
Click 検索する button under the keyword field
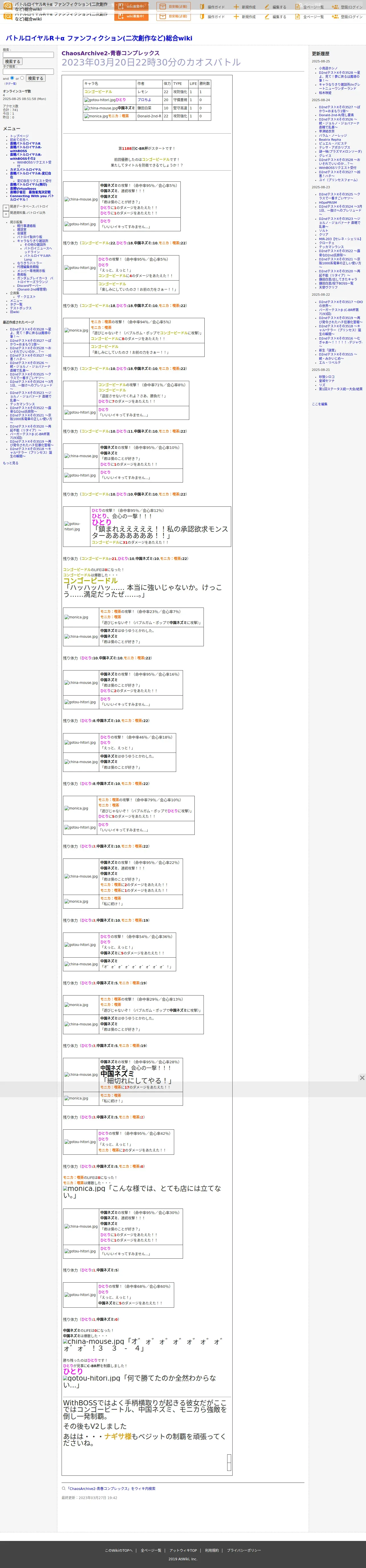pyautogui.click(x=12, y=62)
